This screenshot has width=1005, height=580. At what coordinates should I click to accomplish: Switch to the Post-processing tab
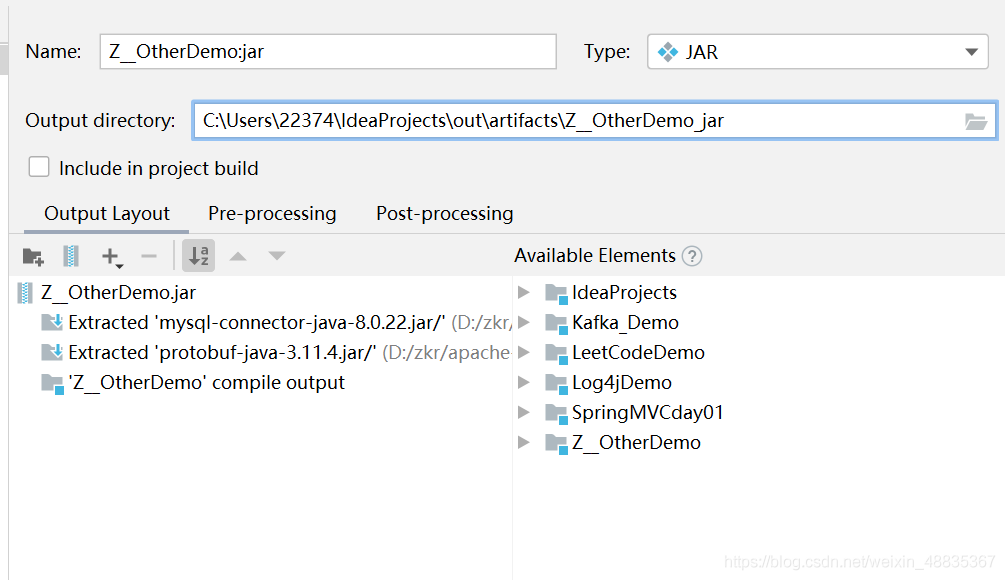[x=444, y=213]
